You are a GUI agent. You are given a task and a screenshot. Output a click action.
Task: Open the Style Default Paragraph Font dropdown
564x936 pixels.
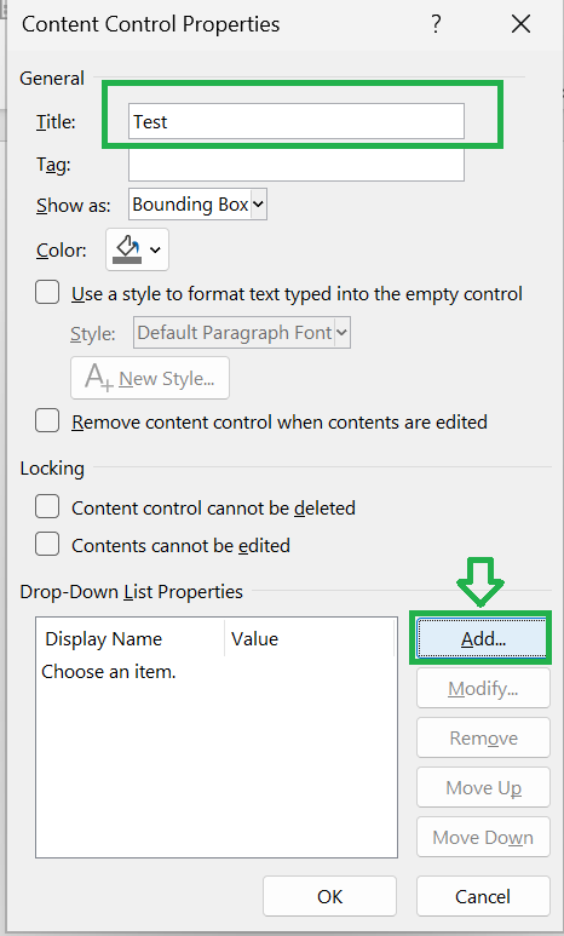[x=242, y=332]
